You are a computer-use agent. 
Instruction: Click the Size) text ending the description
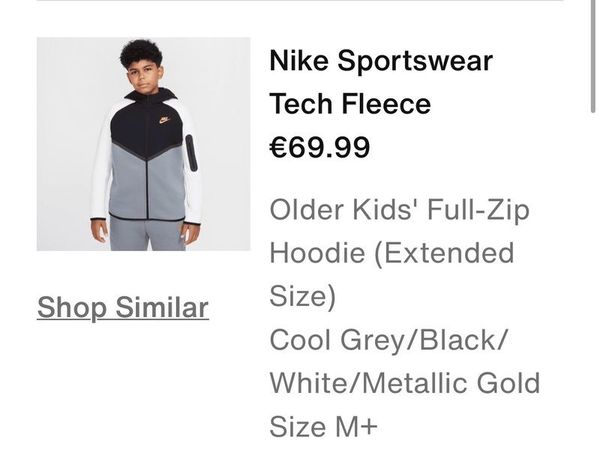click(x=303, y=296)
